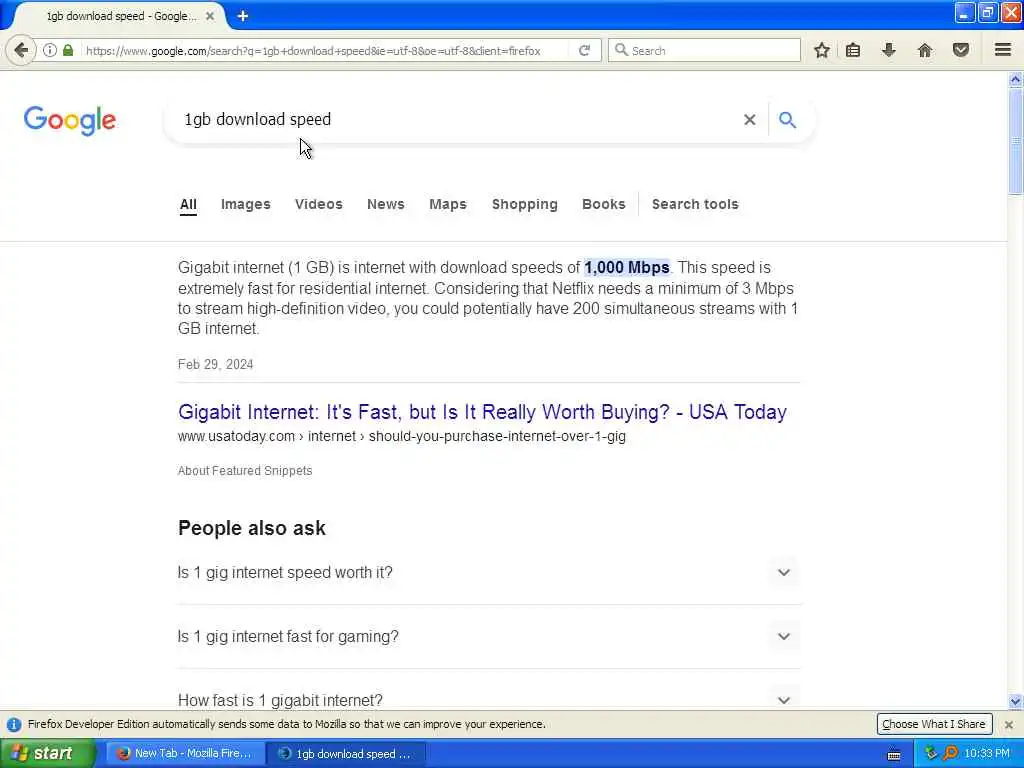Open 'About Featured Snippets' link
The image size is (1024, 768).
[245, 471]
